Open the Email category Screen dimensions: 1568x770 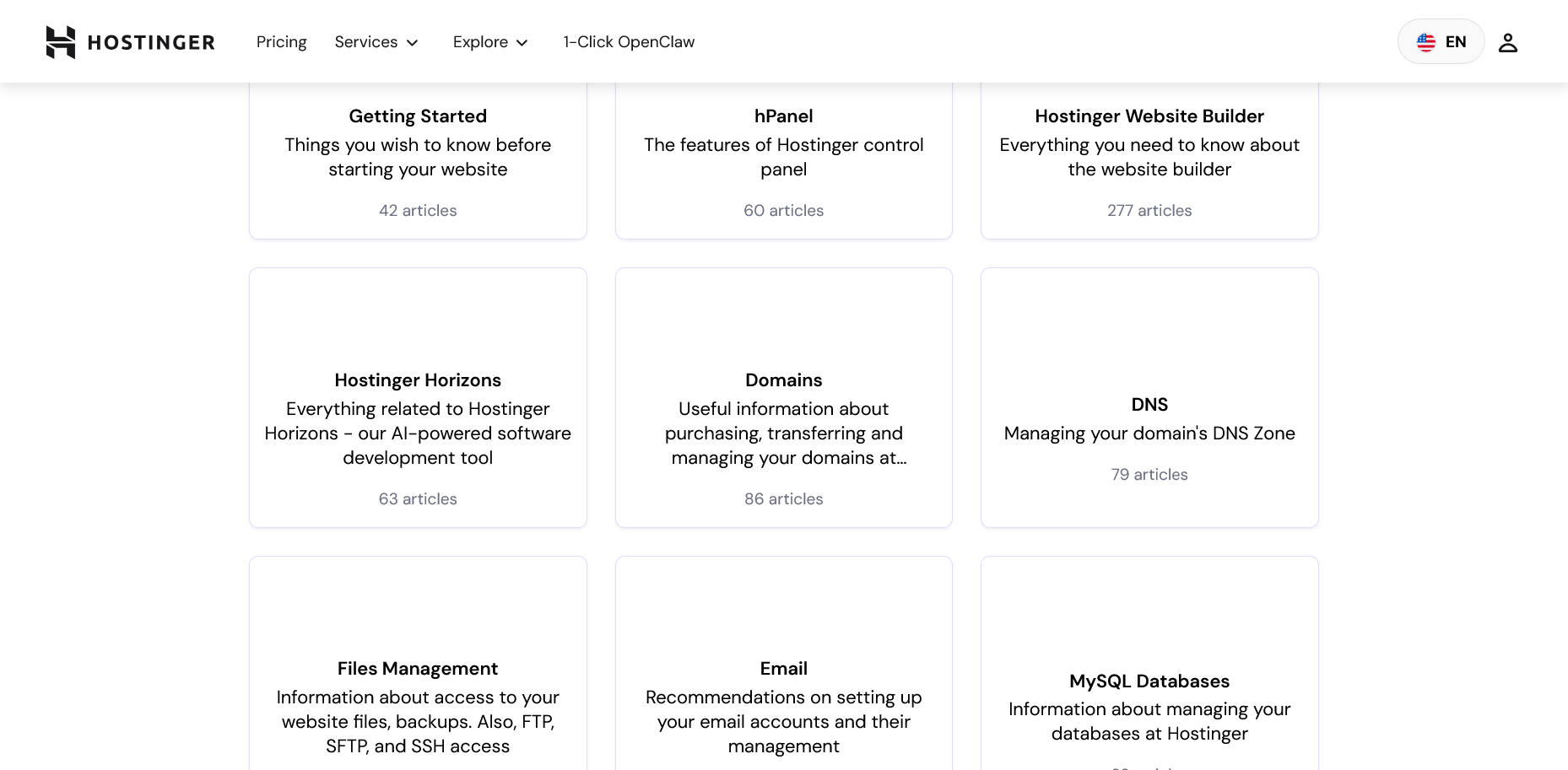tap(784, 669)
